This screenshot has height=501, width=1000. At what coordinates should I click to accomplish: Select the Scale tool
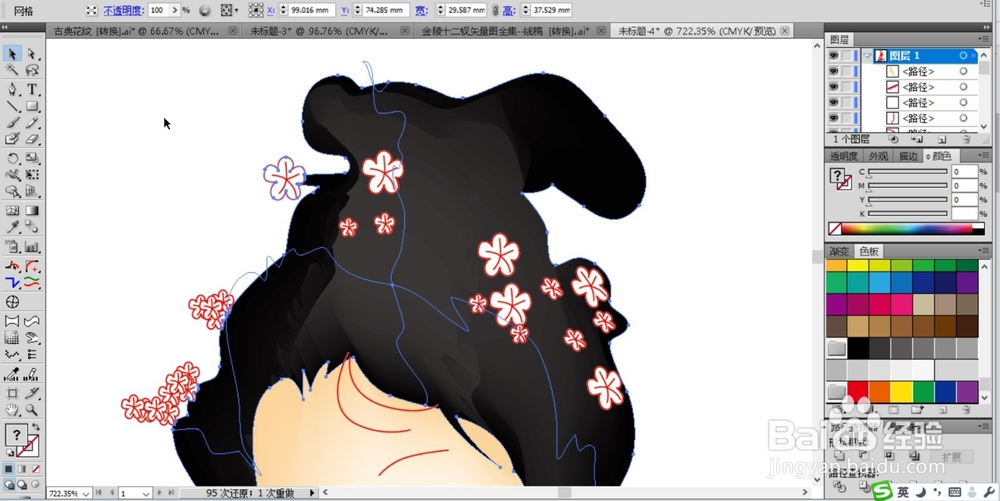click(32, 158)
